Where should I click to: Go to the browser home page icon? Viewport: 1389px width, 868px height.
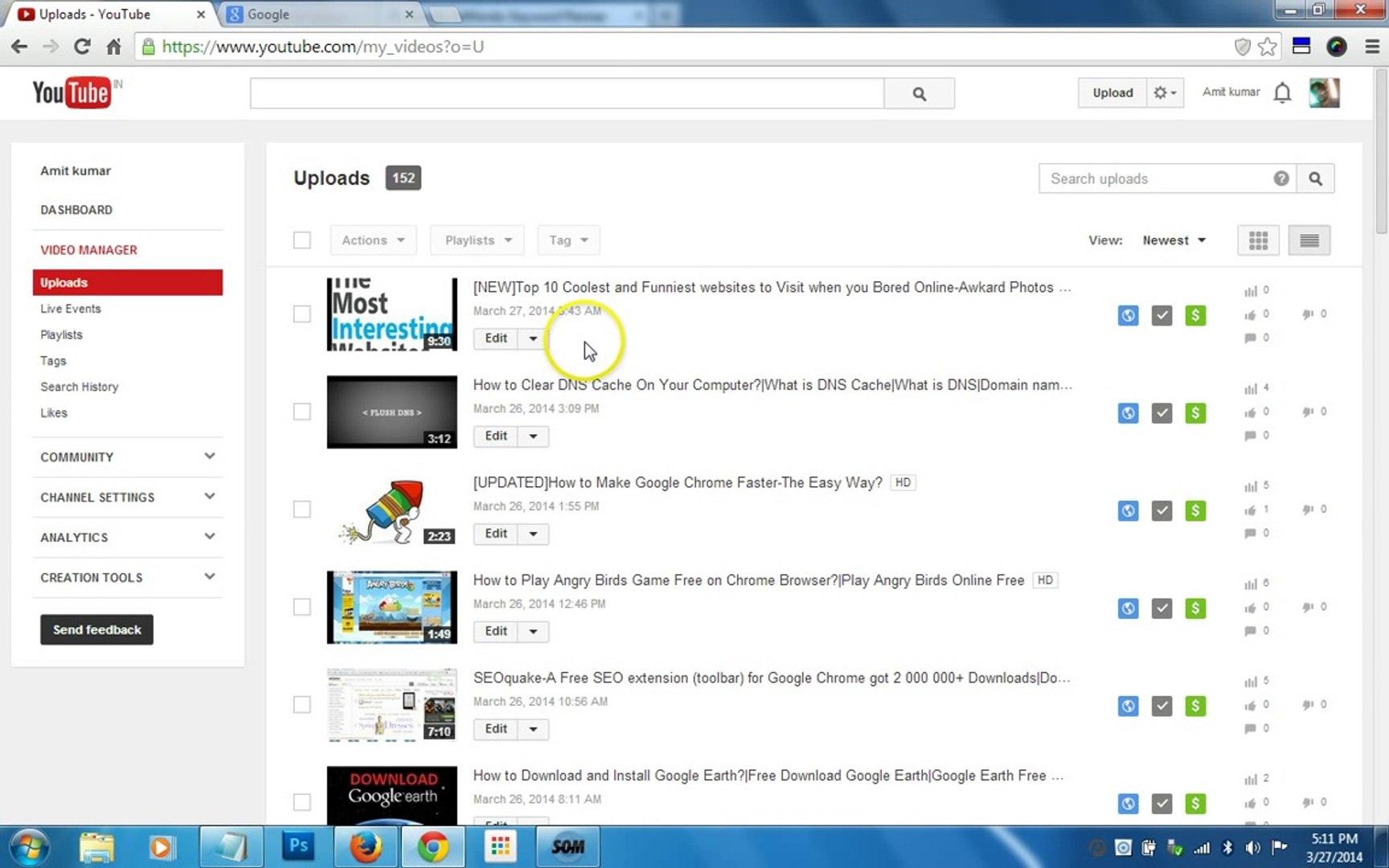113,47
